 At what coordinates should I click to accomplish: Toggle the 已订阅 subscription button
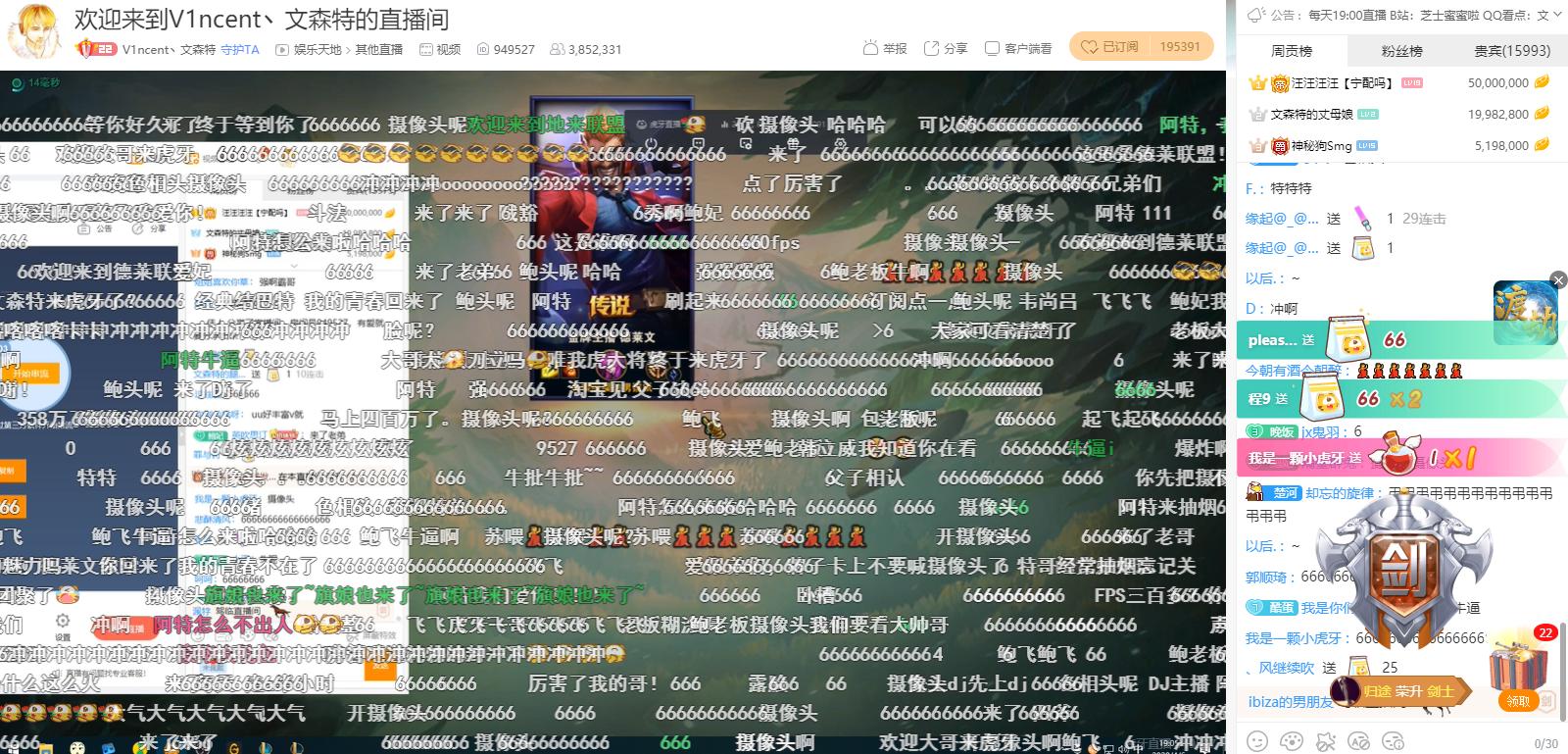(1110, 46)
